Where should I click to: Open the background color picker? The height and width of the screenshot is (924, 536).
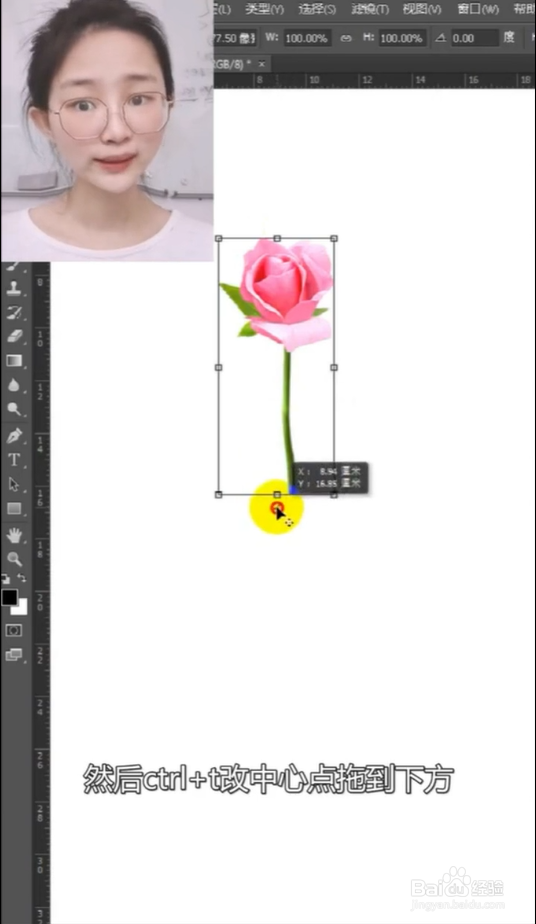point(22,609)
